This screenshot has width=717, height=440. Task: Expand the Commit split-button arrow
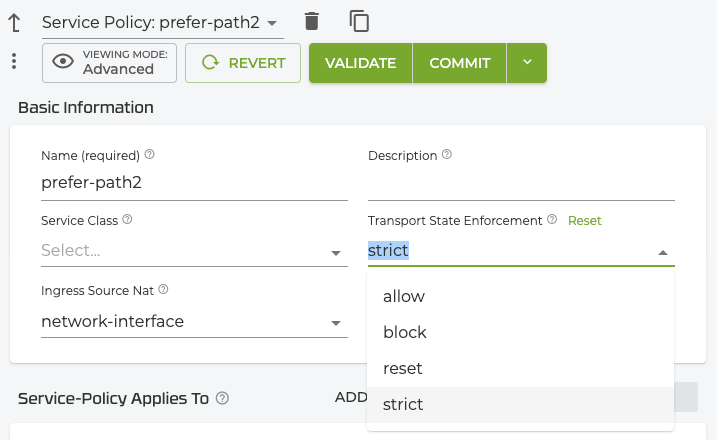527,62
